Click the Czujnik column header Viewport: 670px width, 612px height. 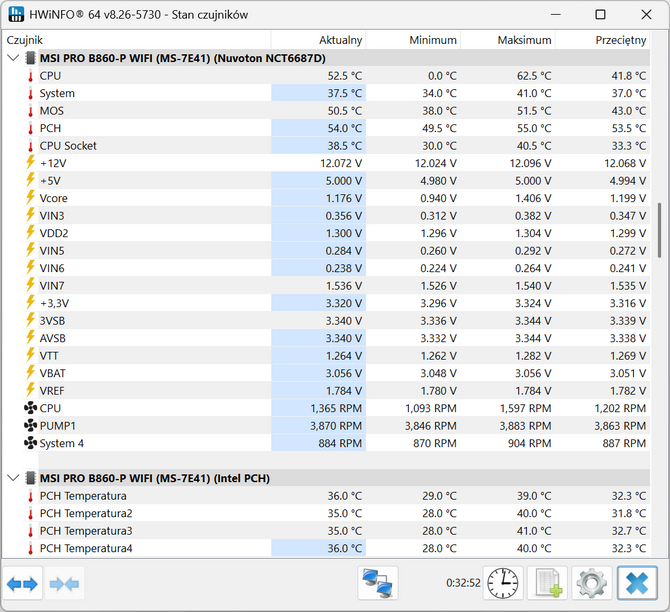tap(137, 40)
